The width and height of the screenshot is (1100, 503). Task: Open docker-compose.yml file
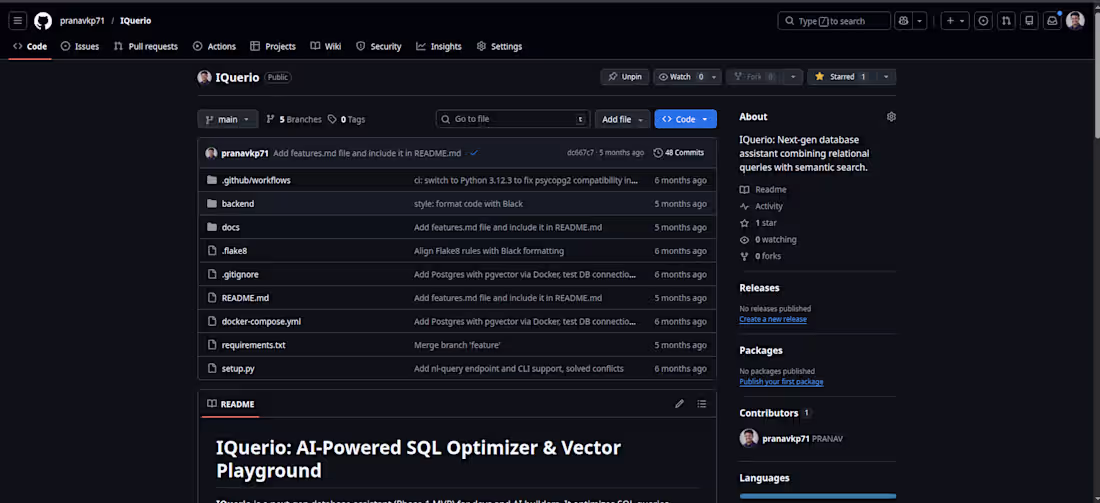point(261,321)
